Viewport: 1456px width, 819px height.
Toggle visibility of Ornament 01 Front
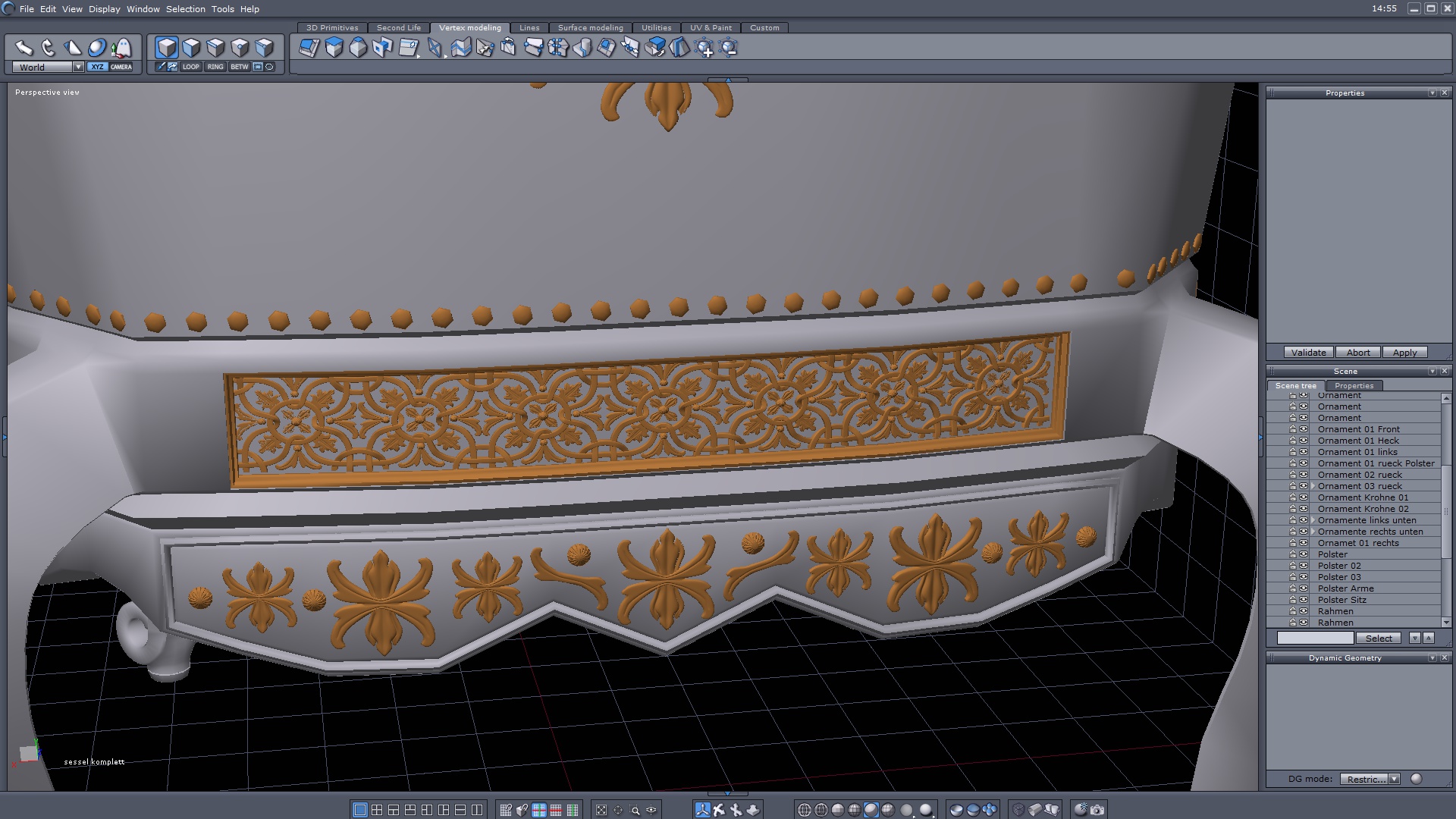pos(1304,429)
